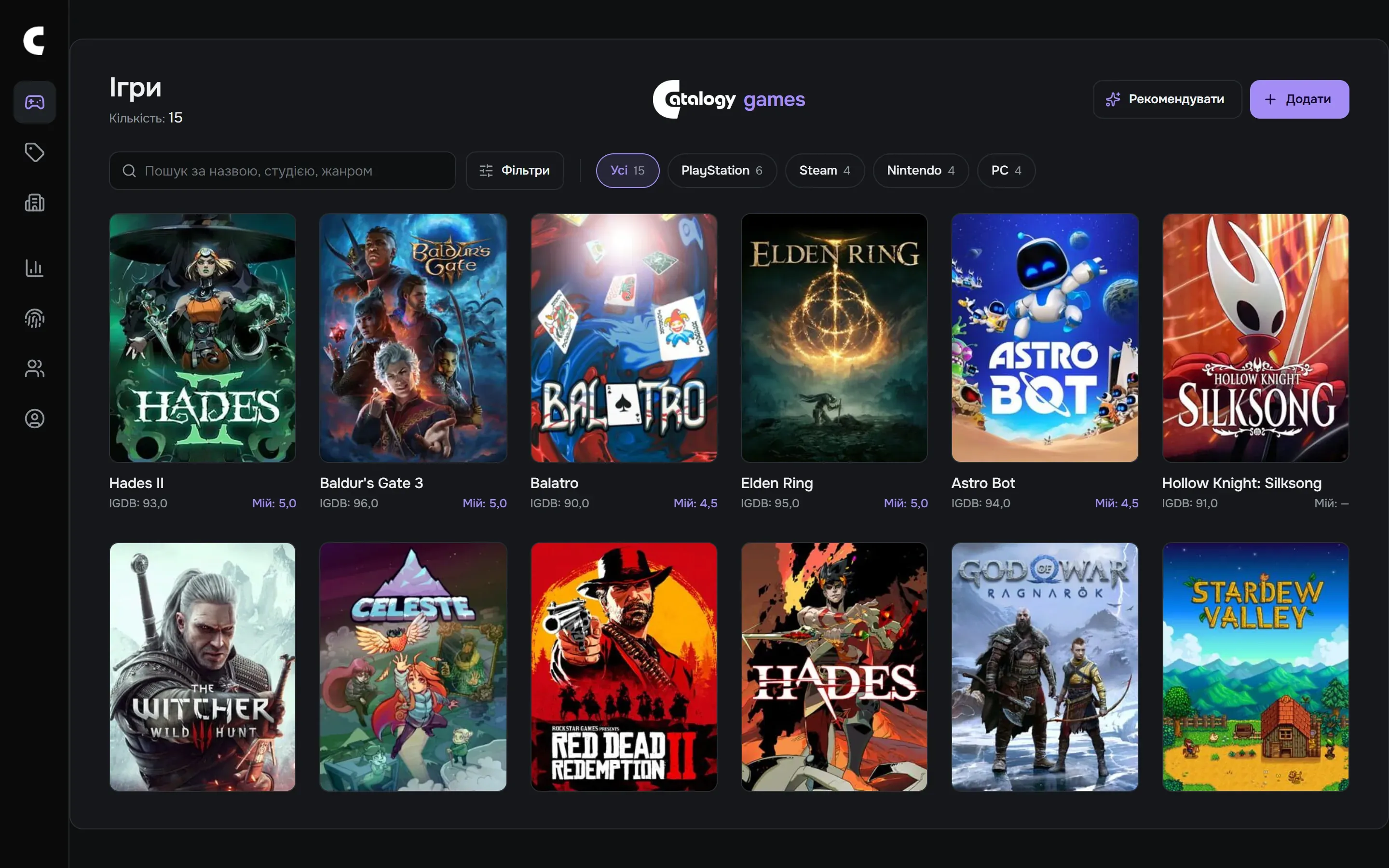1389x868 pixels.
Task: Click IGDB: 96,0 under Baldur's Gate 3
Action: [x=349, y=503]
